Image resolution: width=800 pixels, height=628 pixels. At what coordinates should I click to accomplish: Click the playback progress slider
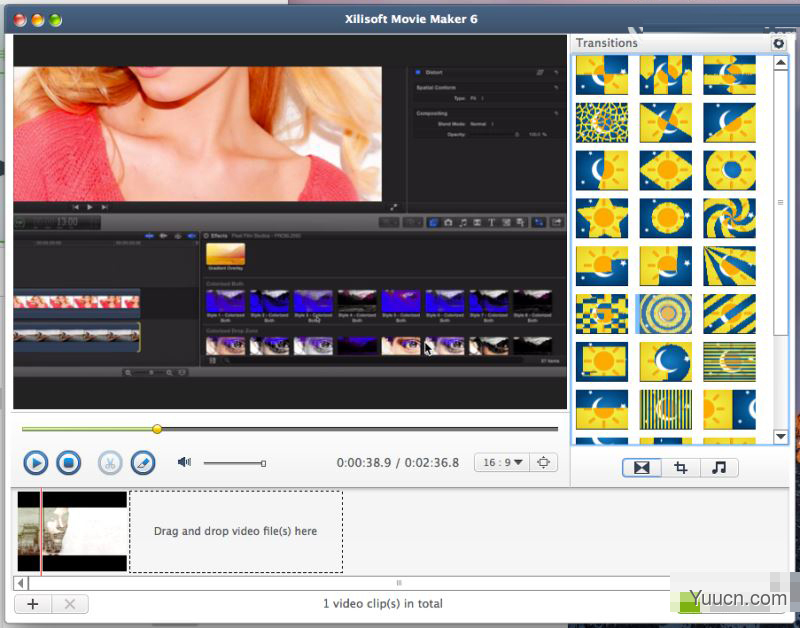pyautogui.click(x=158, y=428)
